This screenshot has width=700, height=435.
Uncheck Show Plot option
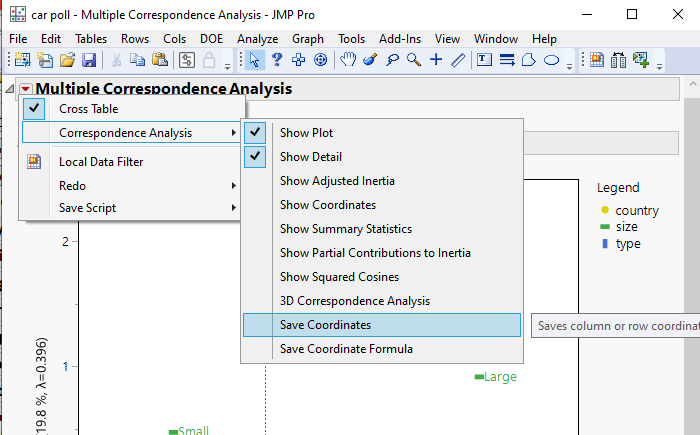click(306, 133)
